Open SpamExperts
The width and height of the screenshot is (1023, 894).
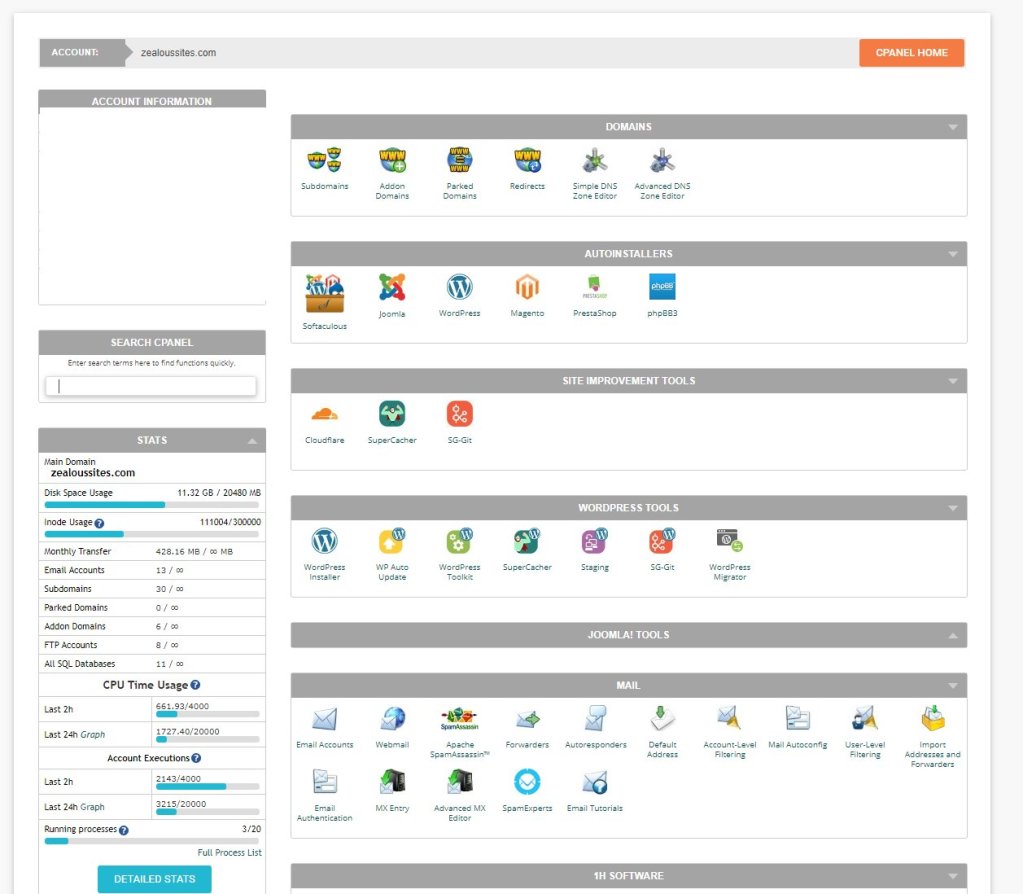(x=527, y=782)
